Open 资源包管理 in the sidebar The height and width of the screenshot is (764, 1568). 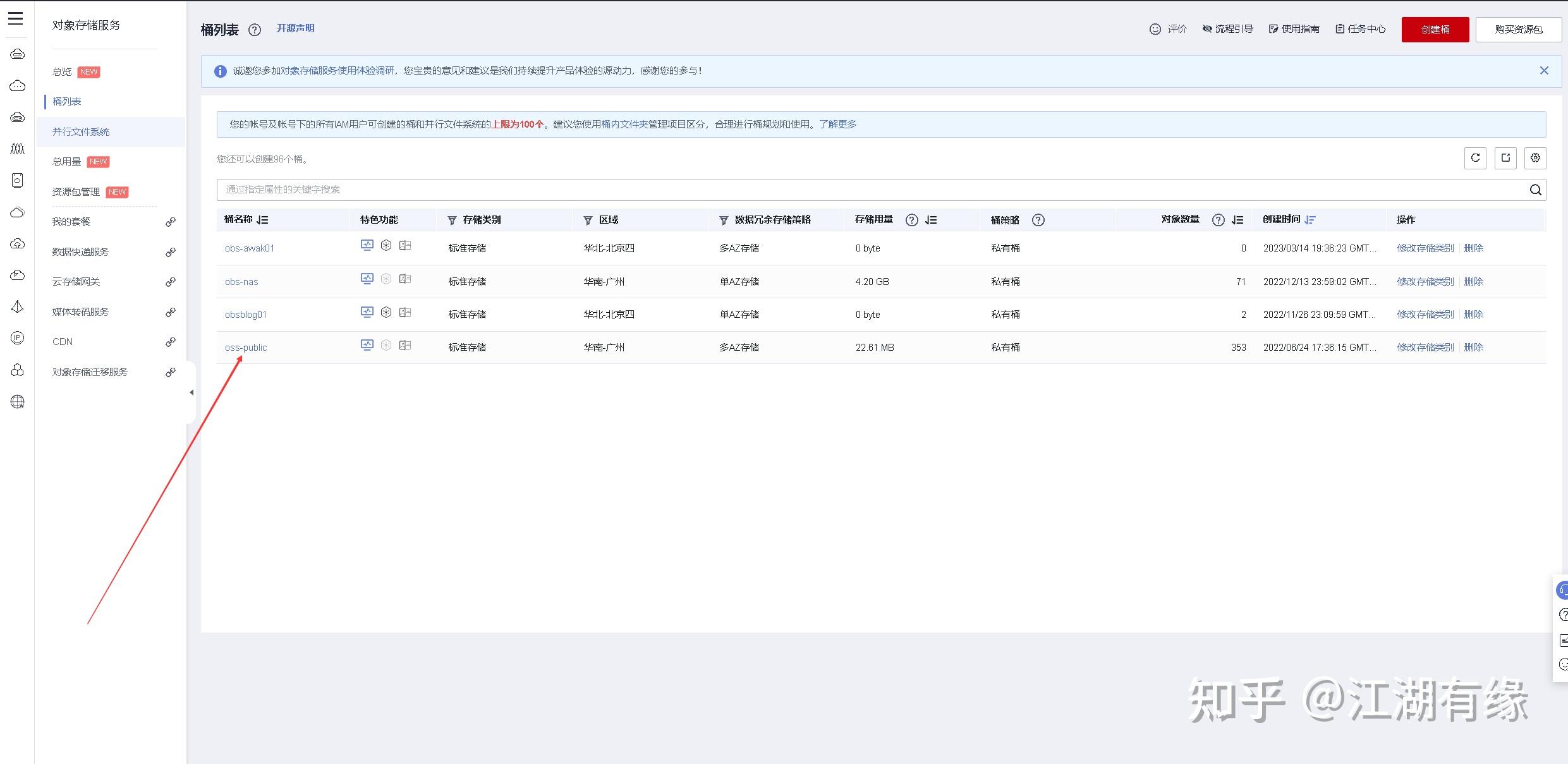pos(76,191)
